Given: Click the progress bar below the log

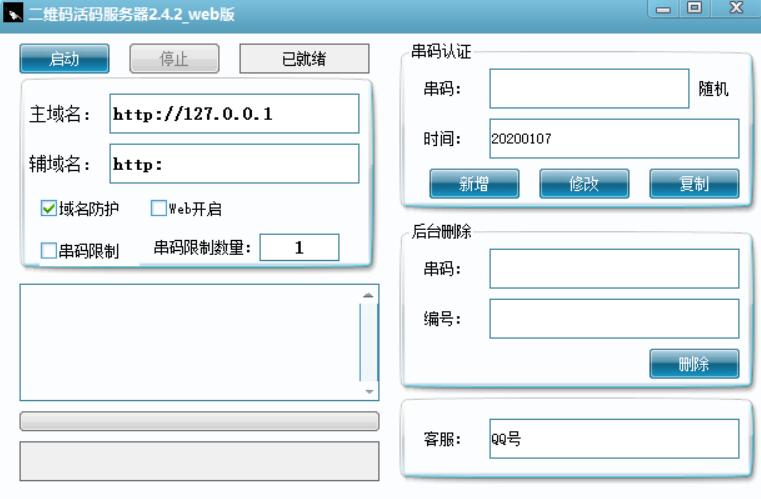Looking at the screenshot, I should (199, 421).
